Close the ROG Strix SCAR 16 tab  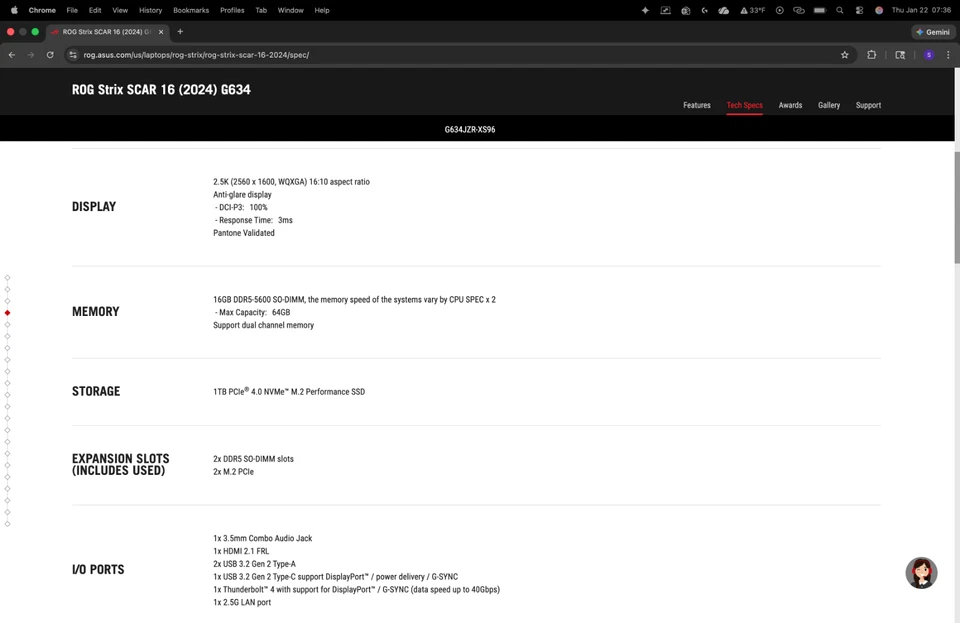click(x=161, y=32)
